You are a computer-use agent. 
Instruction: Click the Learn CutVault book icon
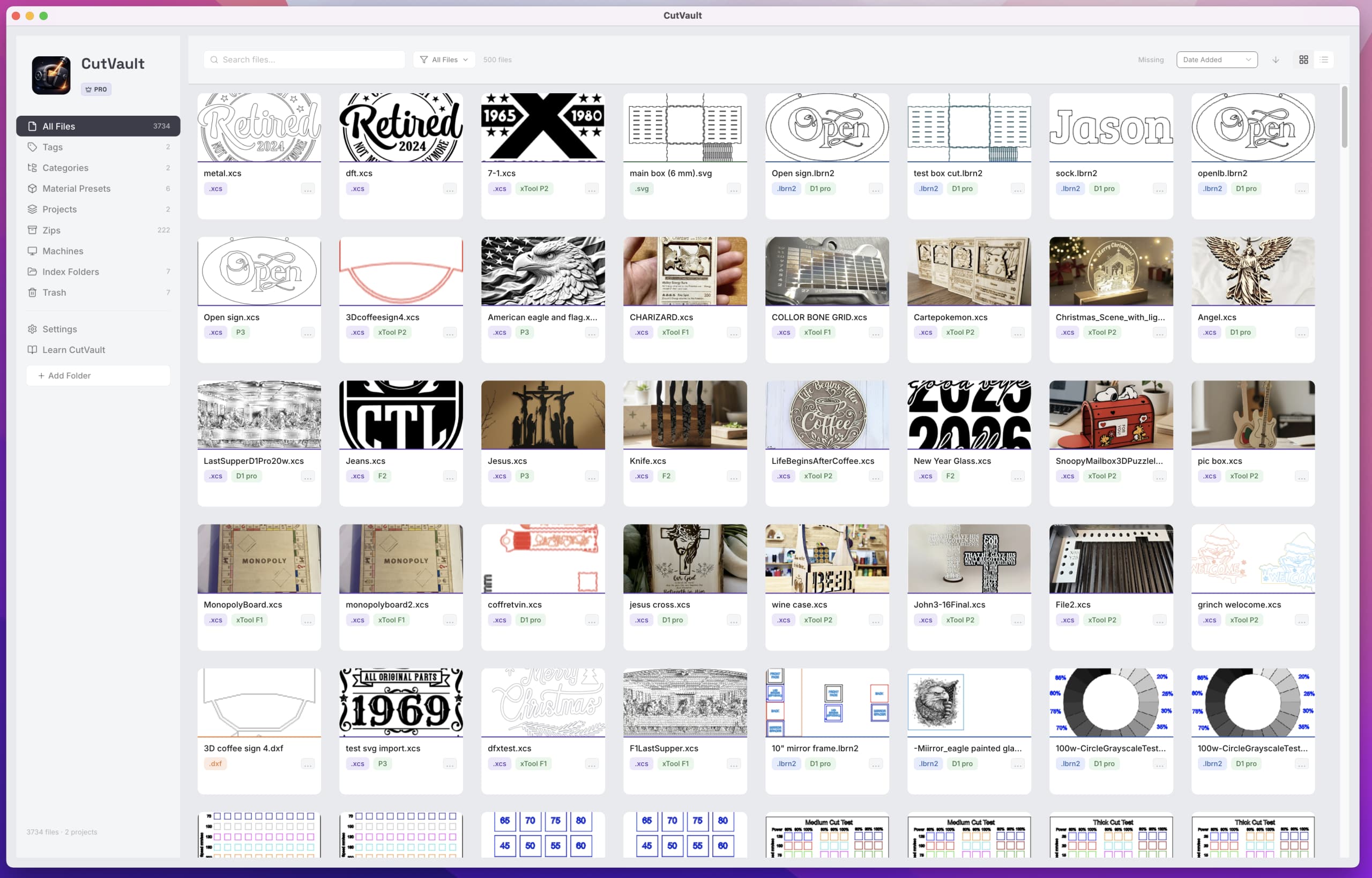pos(33,350)
